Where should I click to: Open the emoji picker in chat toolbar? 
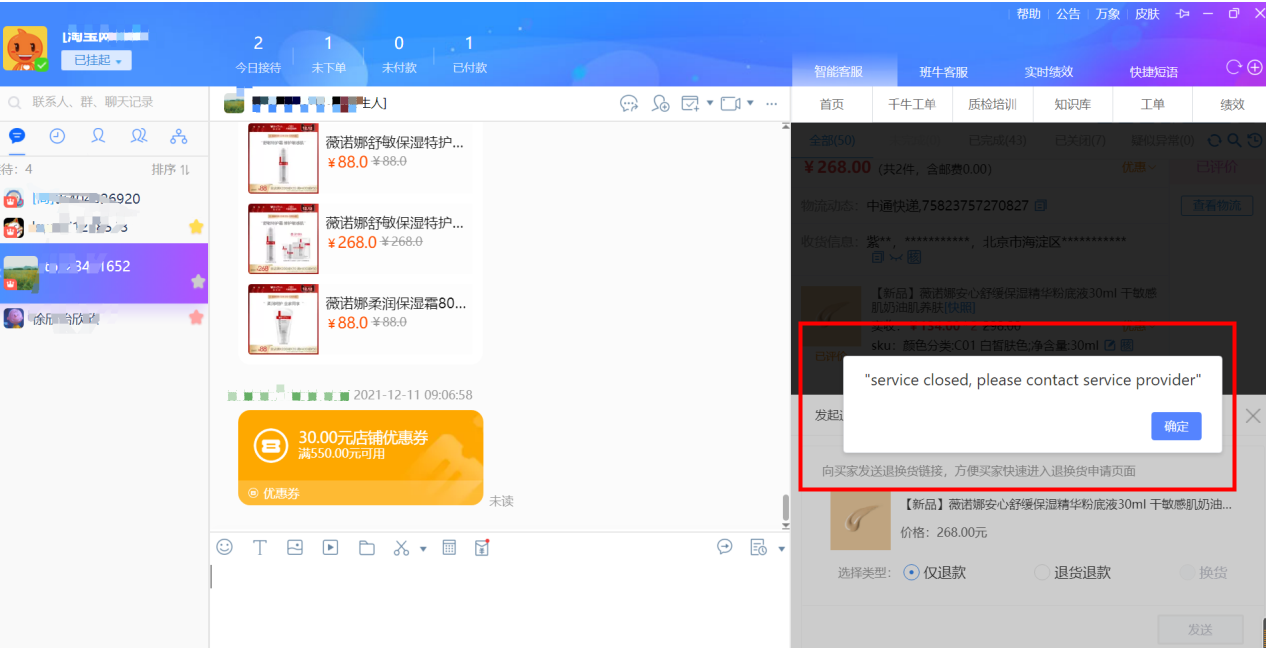[x=225, y=547]
